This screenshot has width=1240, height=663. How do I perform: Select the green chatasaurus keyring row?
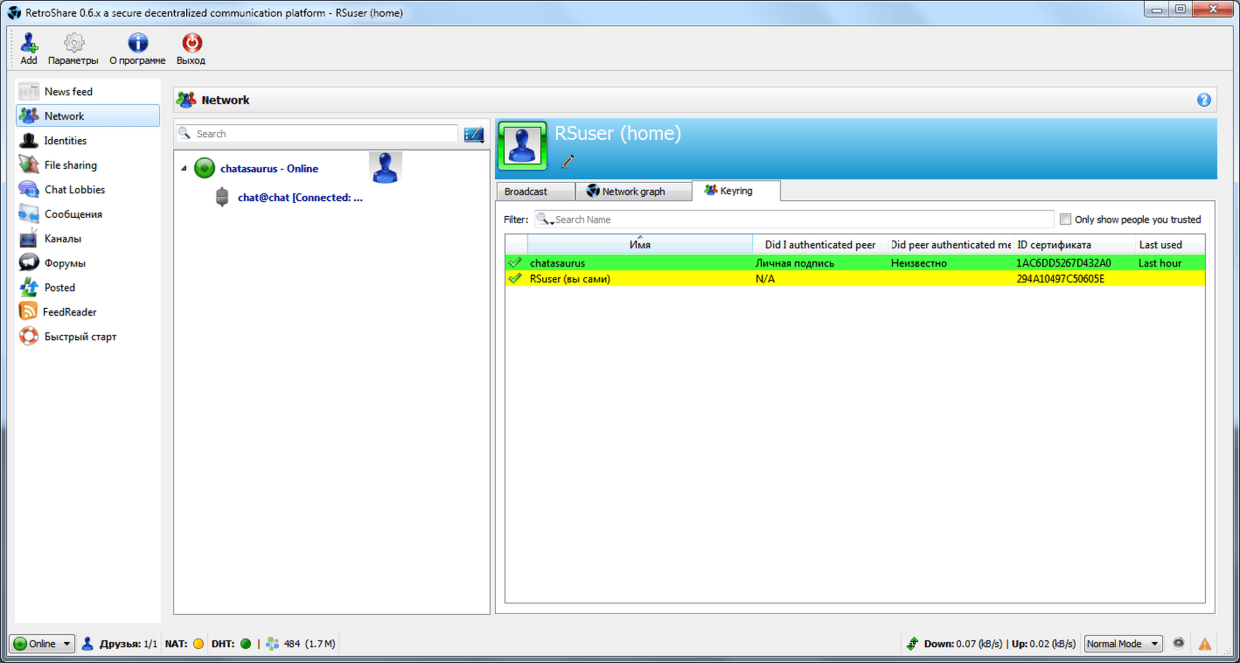click(x=640, y=263)
